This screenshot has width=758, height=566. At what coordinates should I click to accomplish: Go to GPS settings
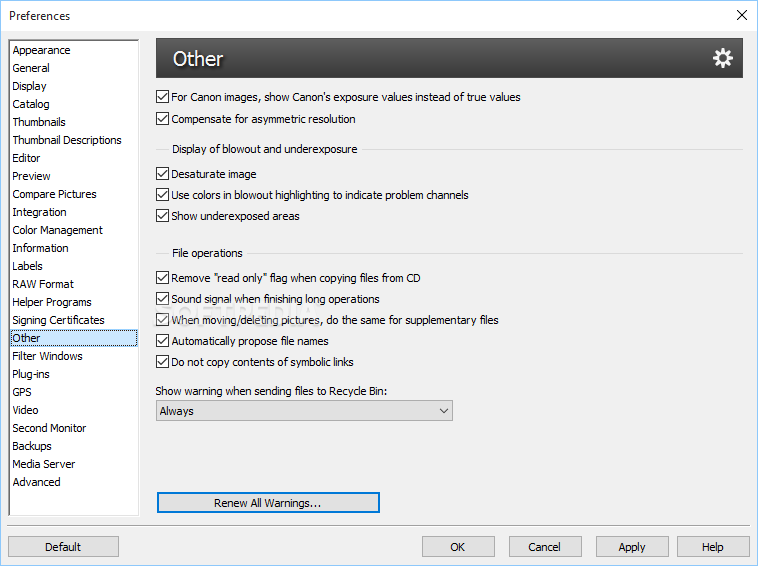(73, 392)
